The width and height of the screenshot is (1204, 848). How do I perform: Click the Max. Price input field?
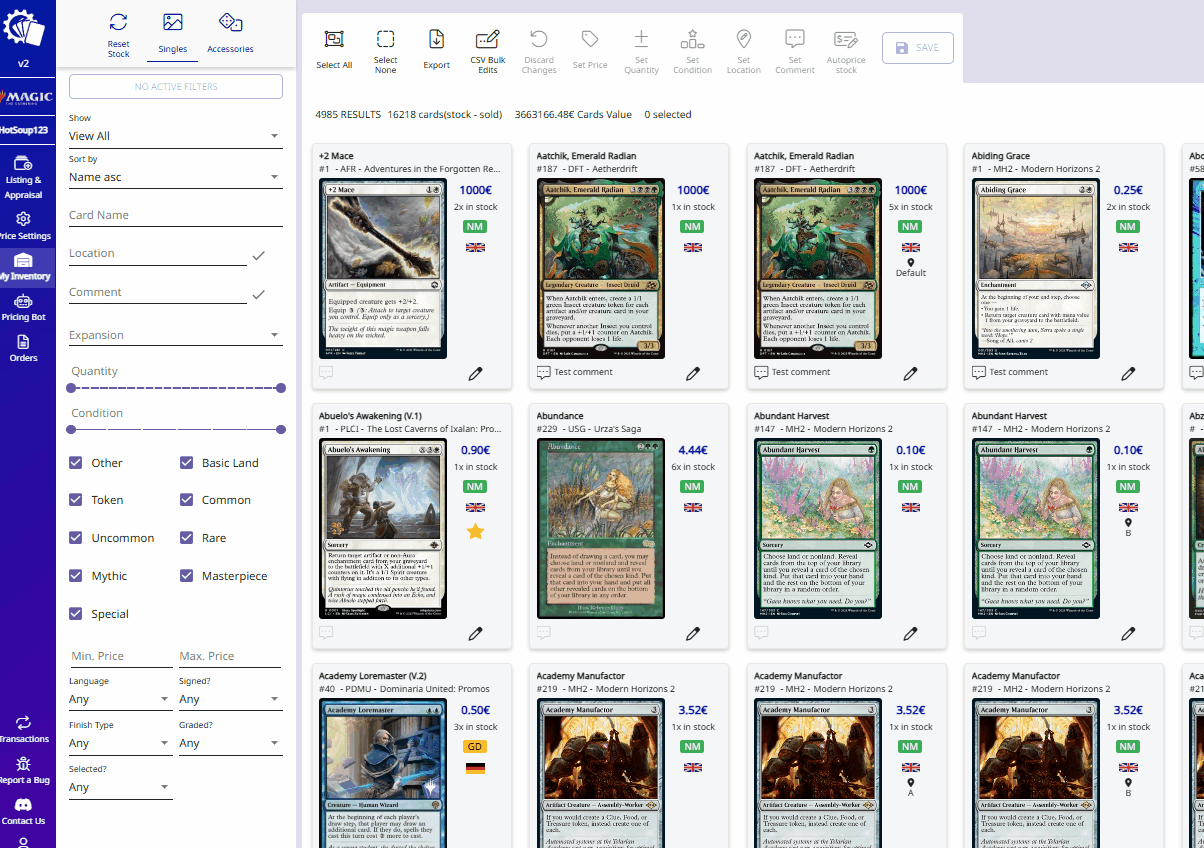(x=230, y=656)
